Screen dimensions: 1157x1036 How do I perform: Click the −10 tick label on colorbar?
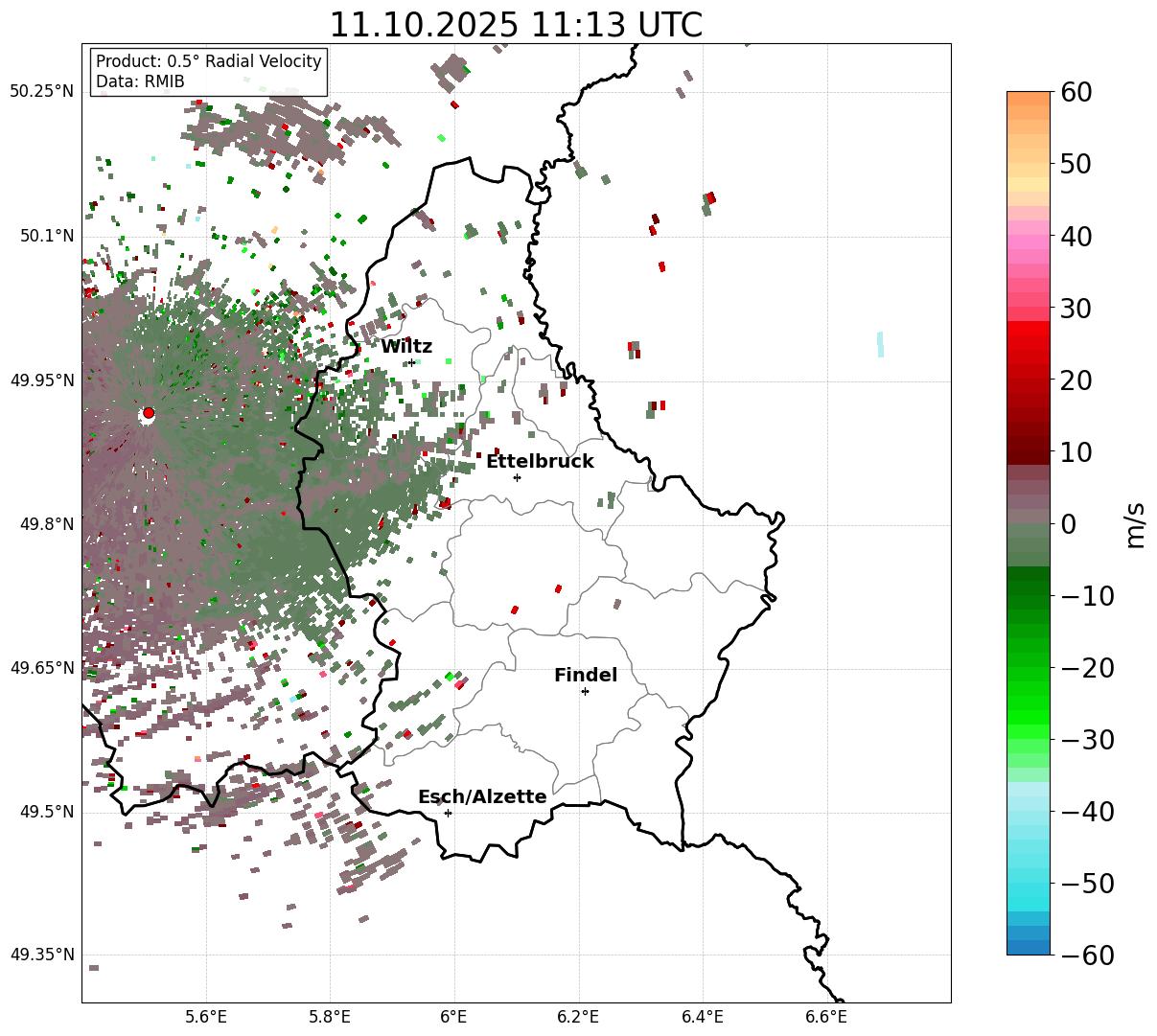[1088, 595]
